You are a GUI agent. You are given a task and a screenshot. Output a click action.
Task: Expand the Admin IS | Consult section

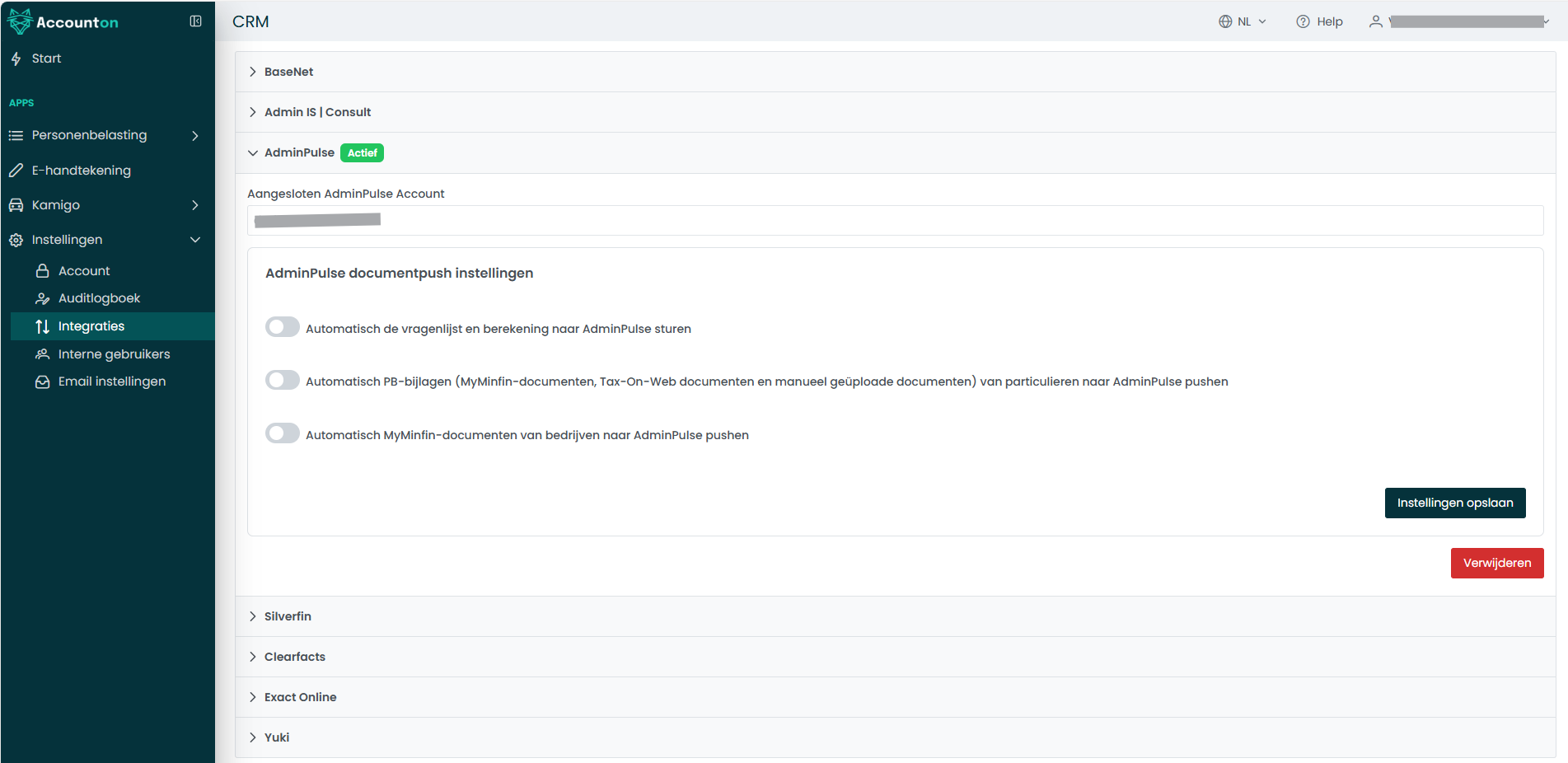pyautogui.click(x=895, y=112)
